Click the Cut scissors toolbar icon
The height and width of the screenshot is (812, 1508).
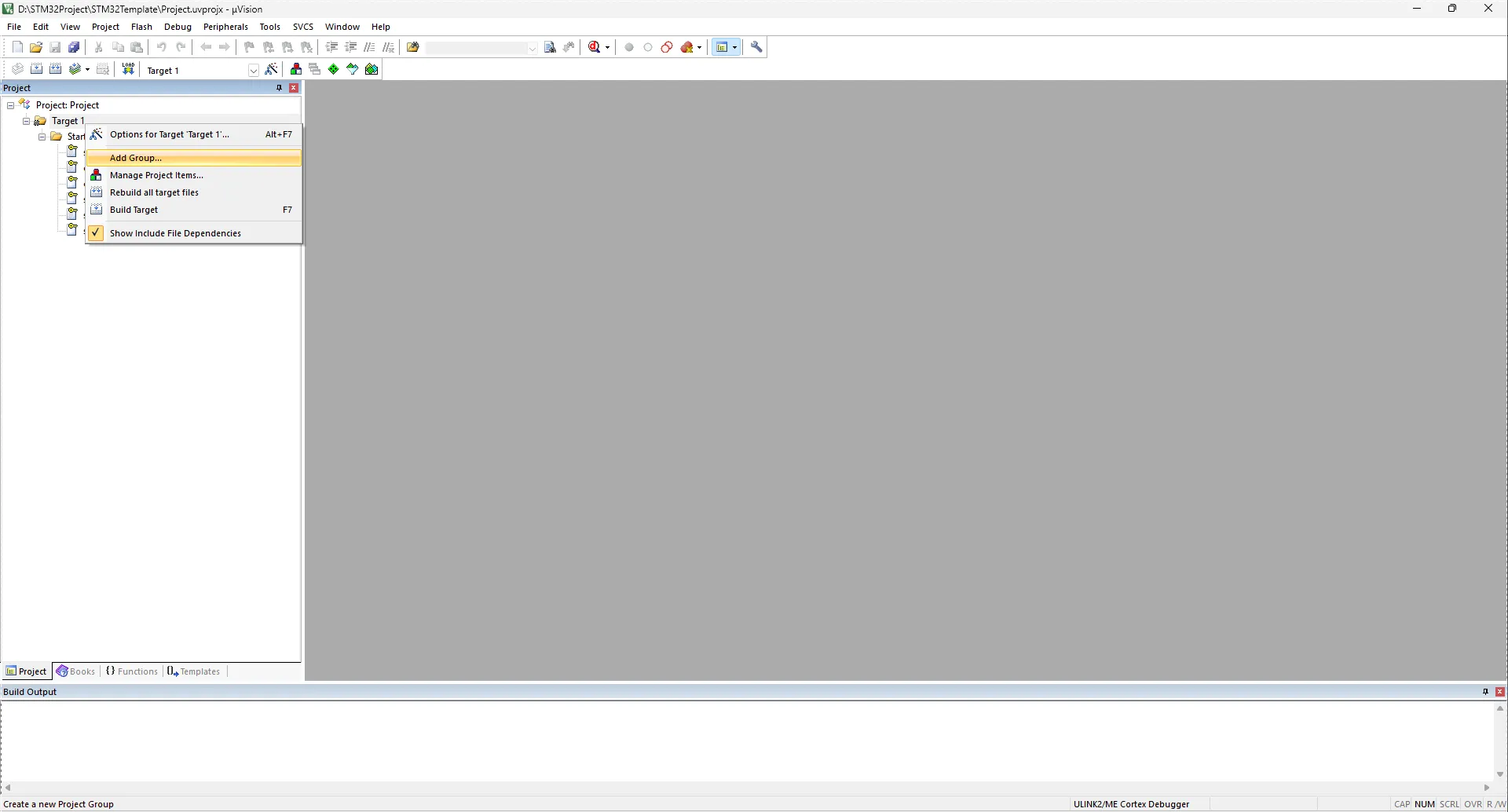(x=99, y=47)
